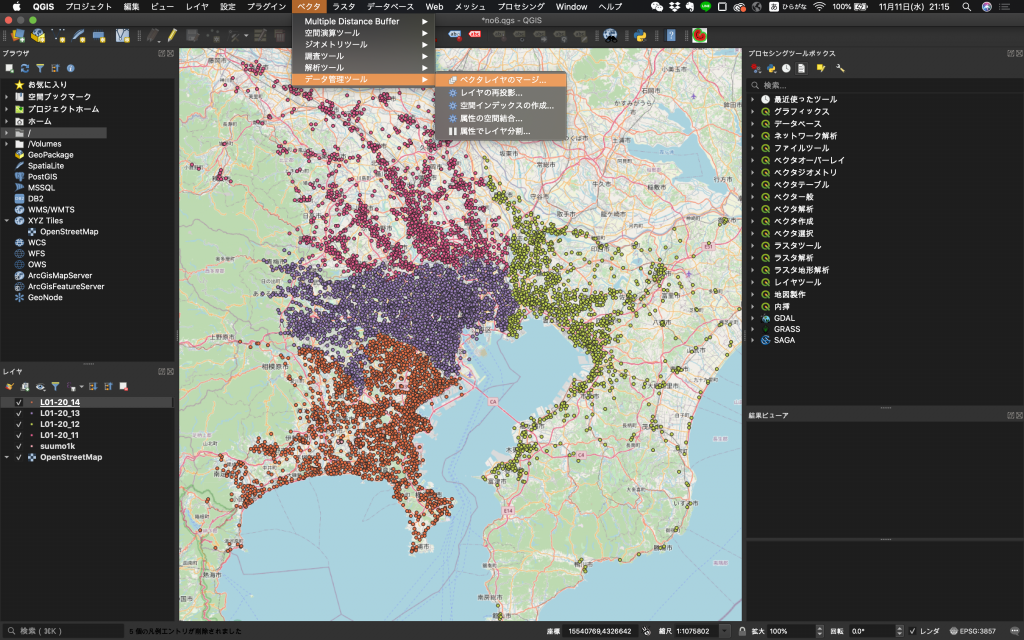Viewport: 1024px width, 640px height.
Task: Click the new SpatiaLite layer feather icon
Action: pyautogui.click(x=79, y=35)
